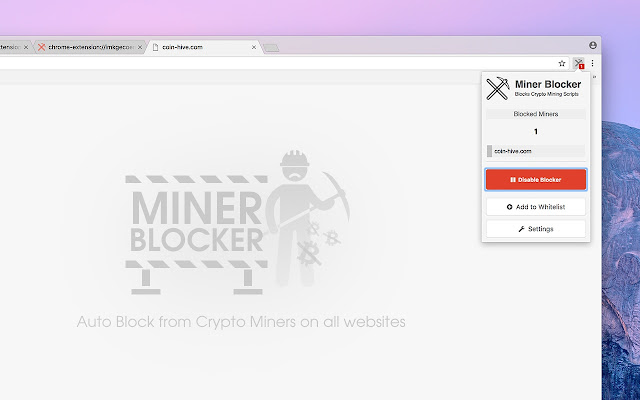640x400 pixels.
Task: Click the wrench icon beside Settings
Action: pos(521,229)
